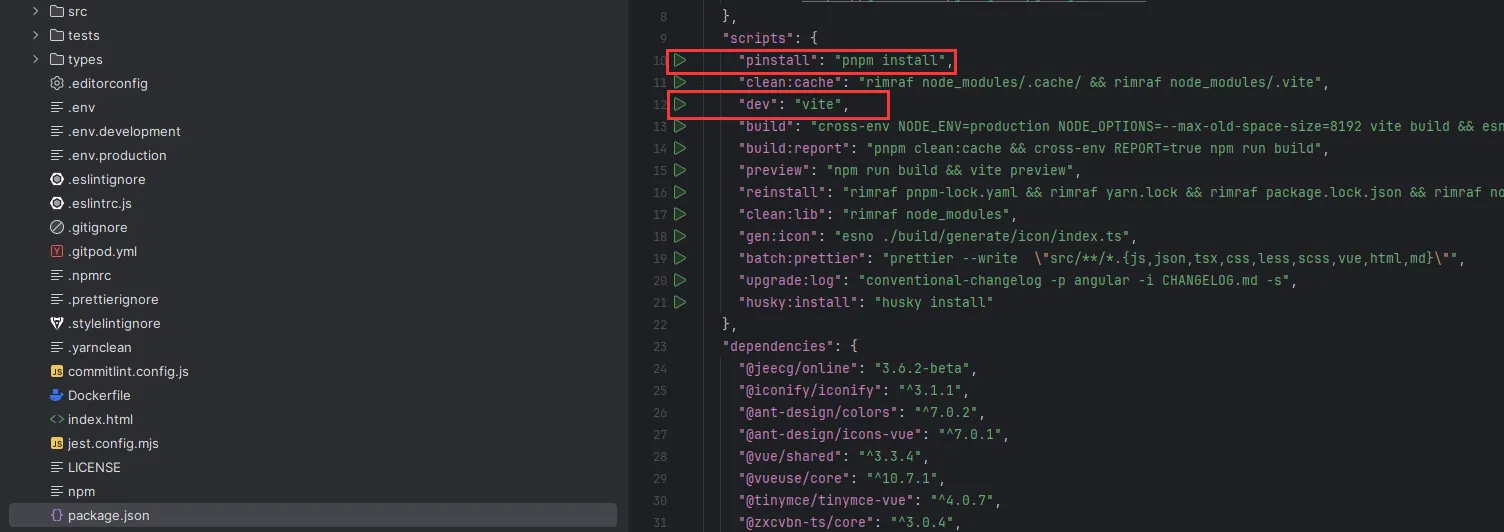Run the reinstall script gutter icon
The height and width of the screenshot is (532, 1504).
point(680,192)
